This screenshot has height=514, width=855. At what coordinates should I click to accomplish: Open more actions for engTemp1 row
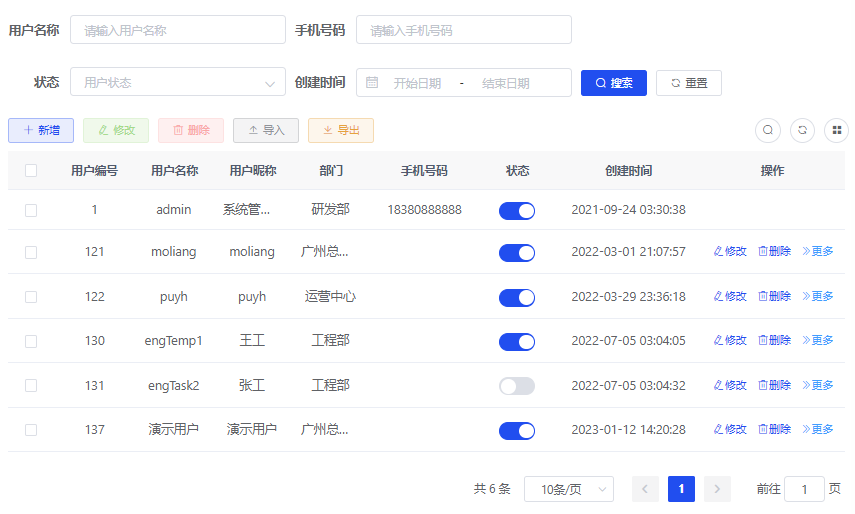tap(817, 341)
